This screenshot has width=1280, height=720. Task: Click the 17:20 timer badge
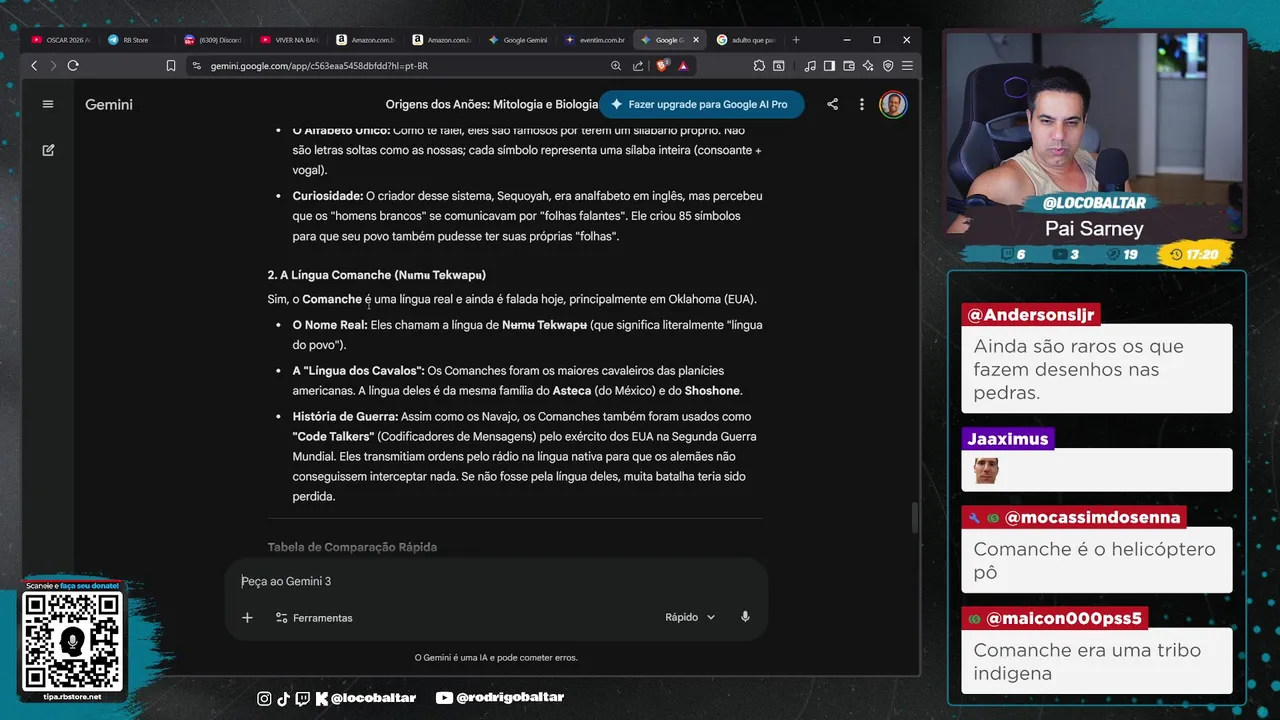click(1194, 254)
